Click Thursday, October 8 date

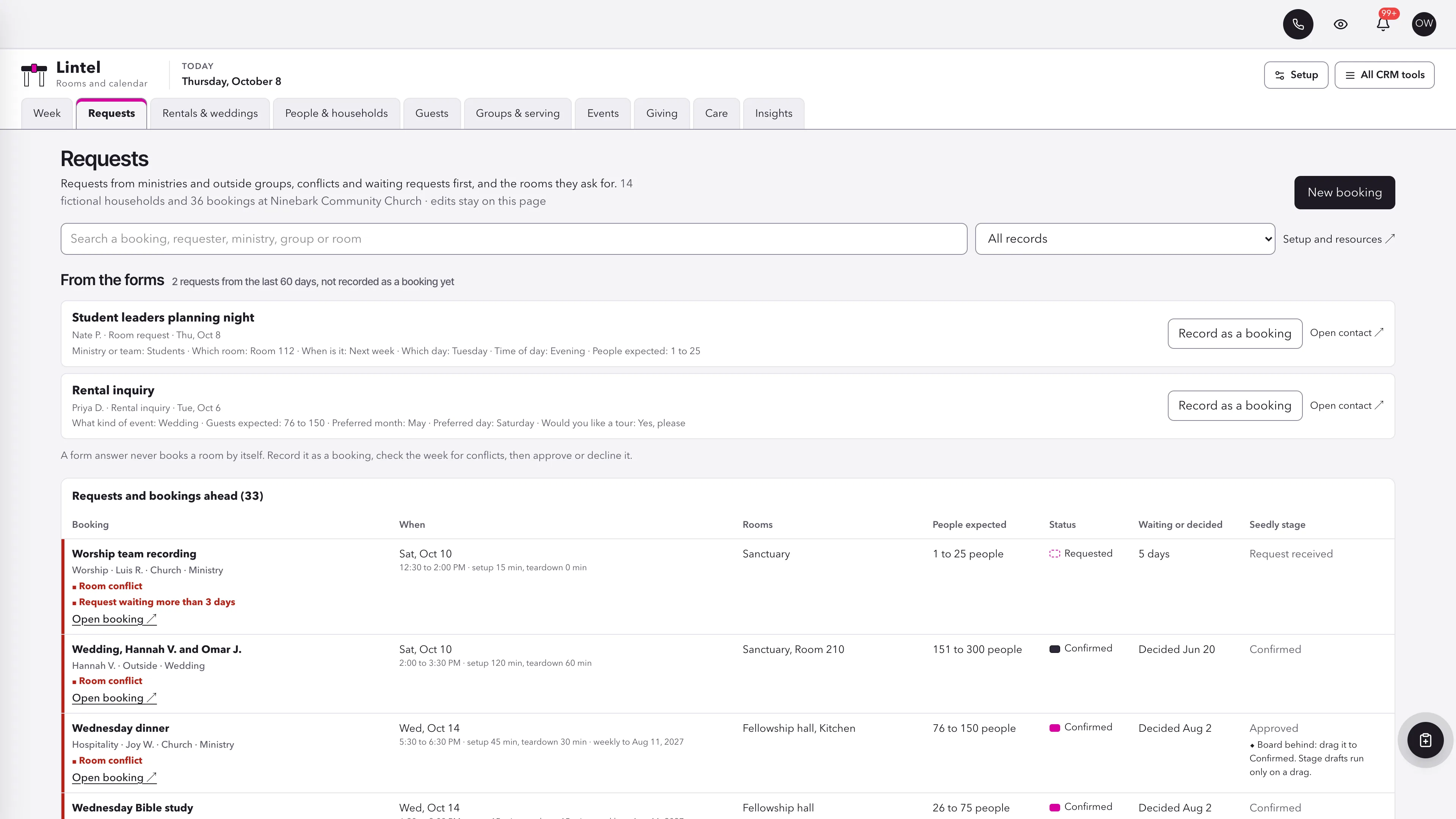231,82
